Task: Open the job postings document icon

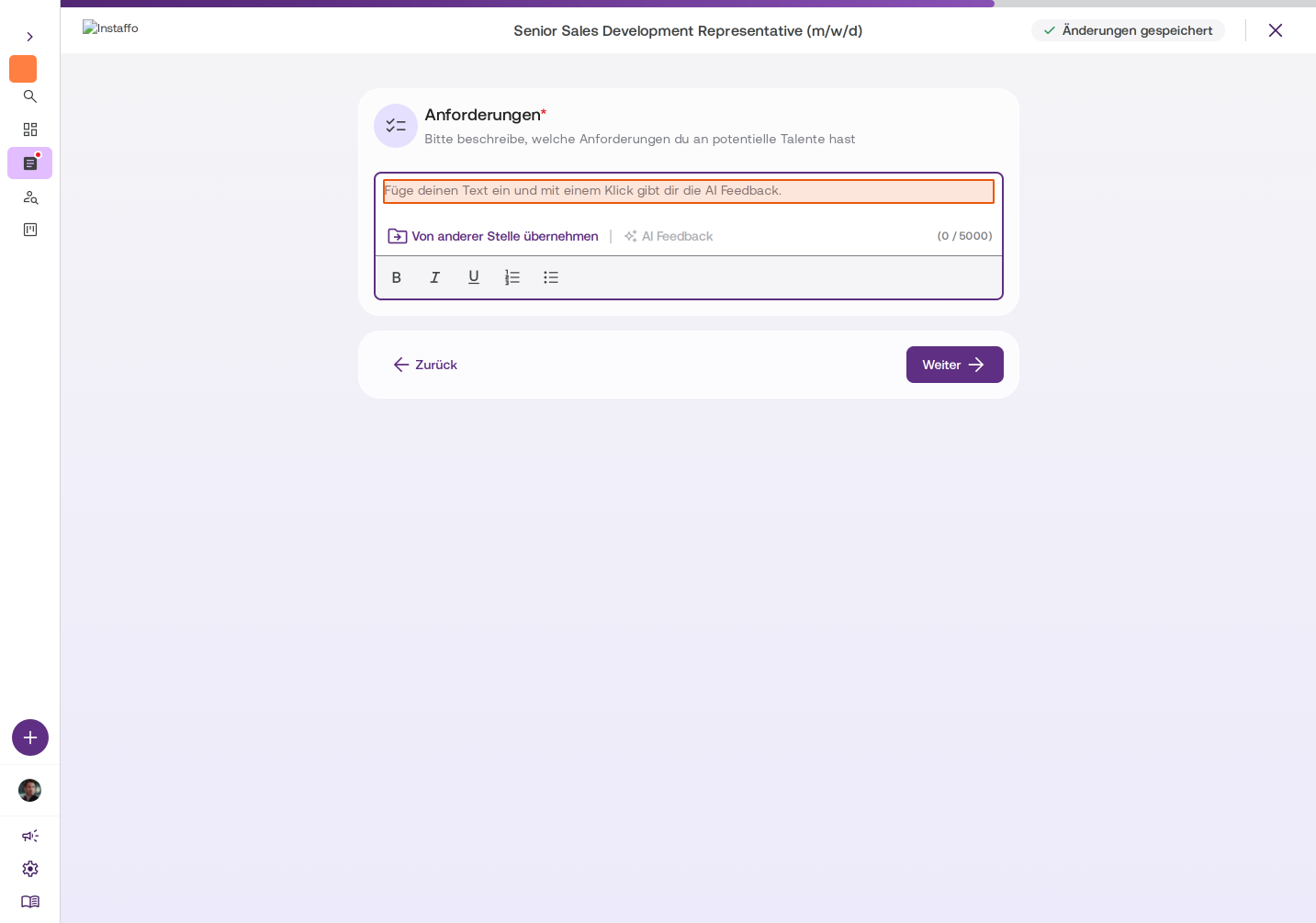Action: (x=30, y=163)
